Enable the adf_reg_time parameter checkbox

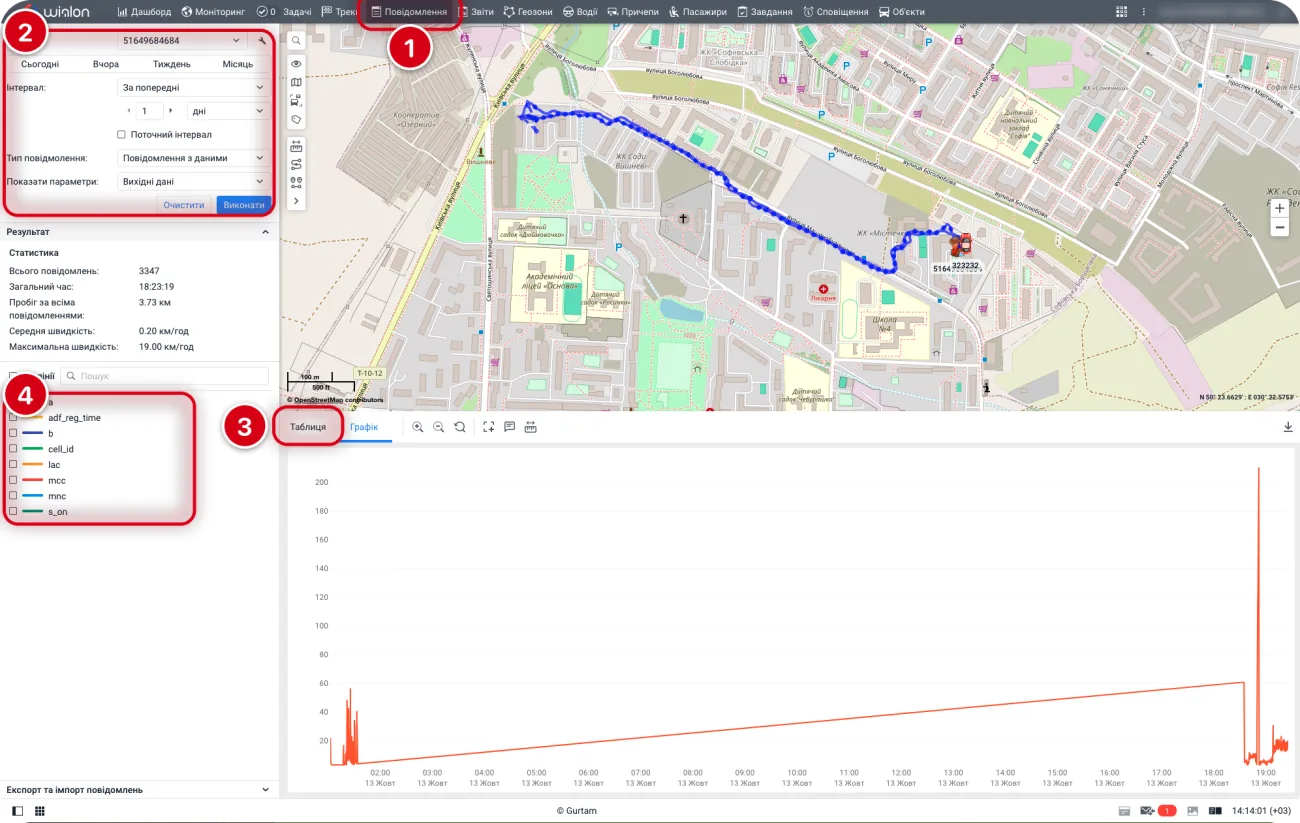(x=13, y=418)
